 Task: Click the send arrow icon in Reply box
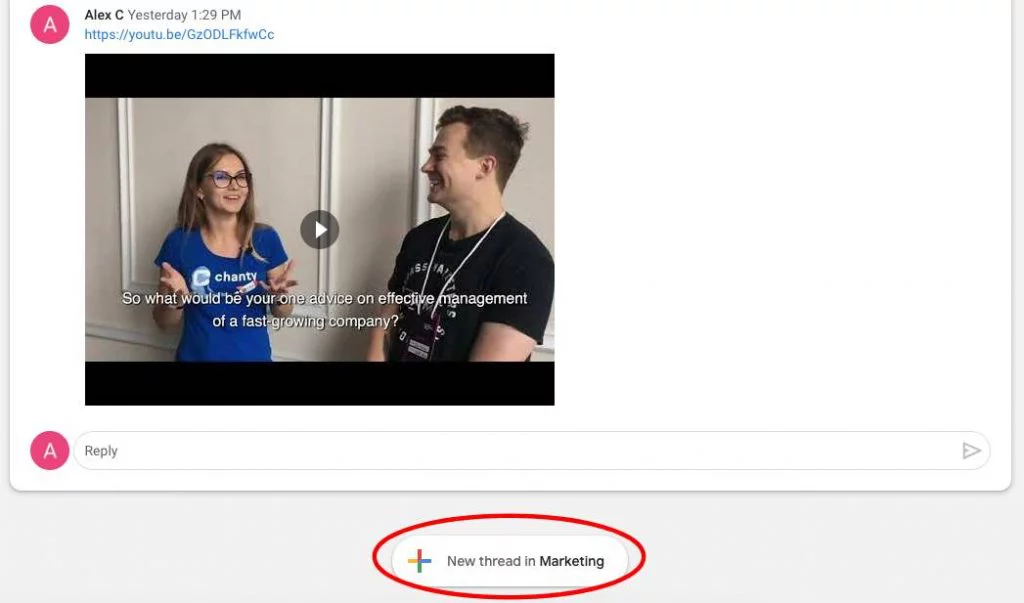point(971,451)
